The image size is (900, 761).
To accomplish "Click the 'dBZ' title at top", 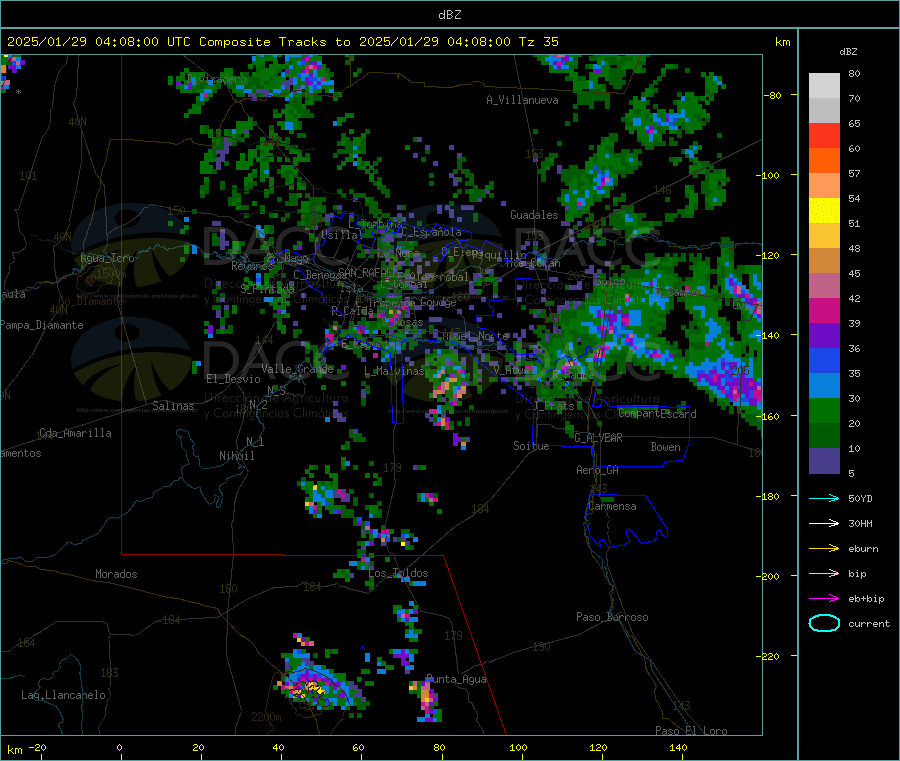I will [x=449, y=15].
